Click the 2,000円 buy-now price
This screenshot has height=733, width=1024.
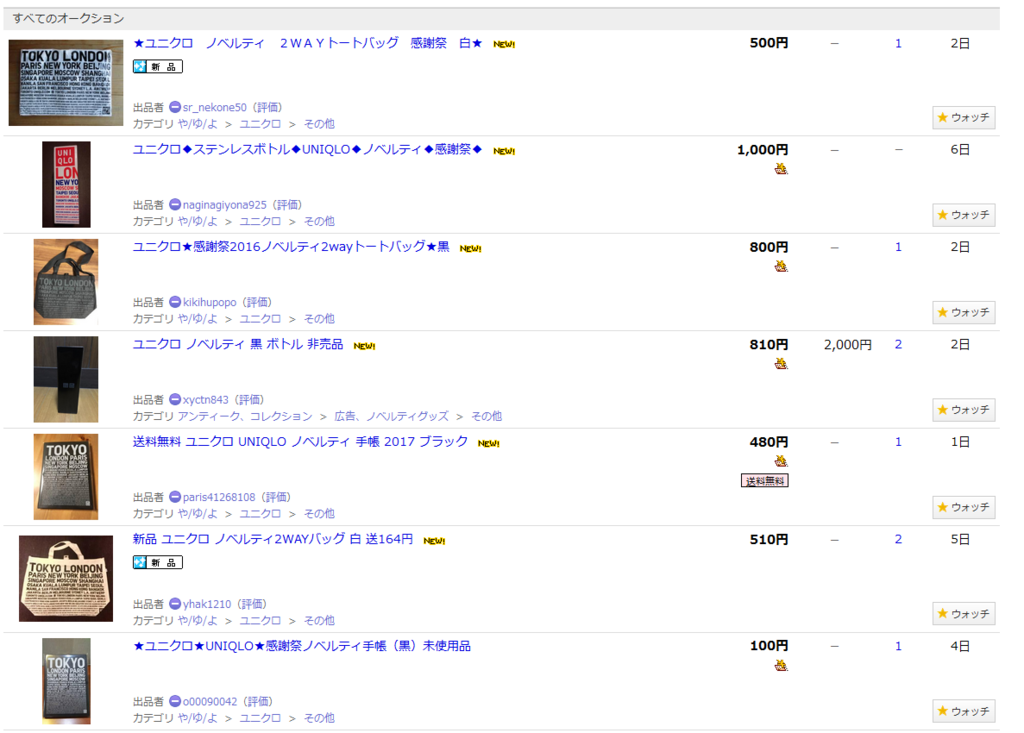pyautogui.click(x=848, y=344)
